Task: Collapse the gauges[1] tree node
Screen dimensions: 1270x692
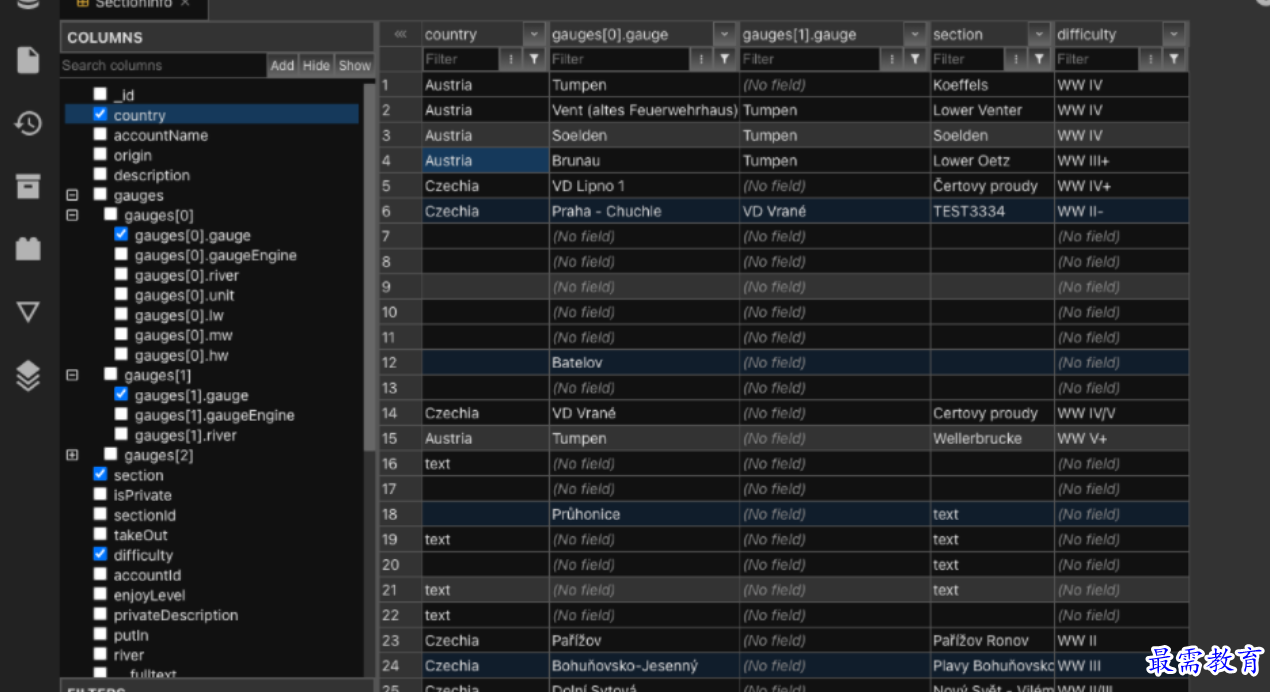Action: pyautogui.click(x=72, y=375)
